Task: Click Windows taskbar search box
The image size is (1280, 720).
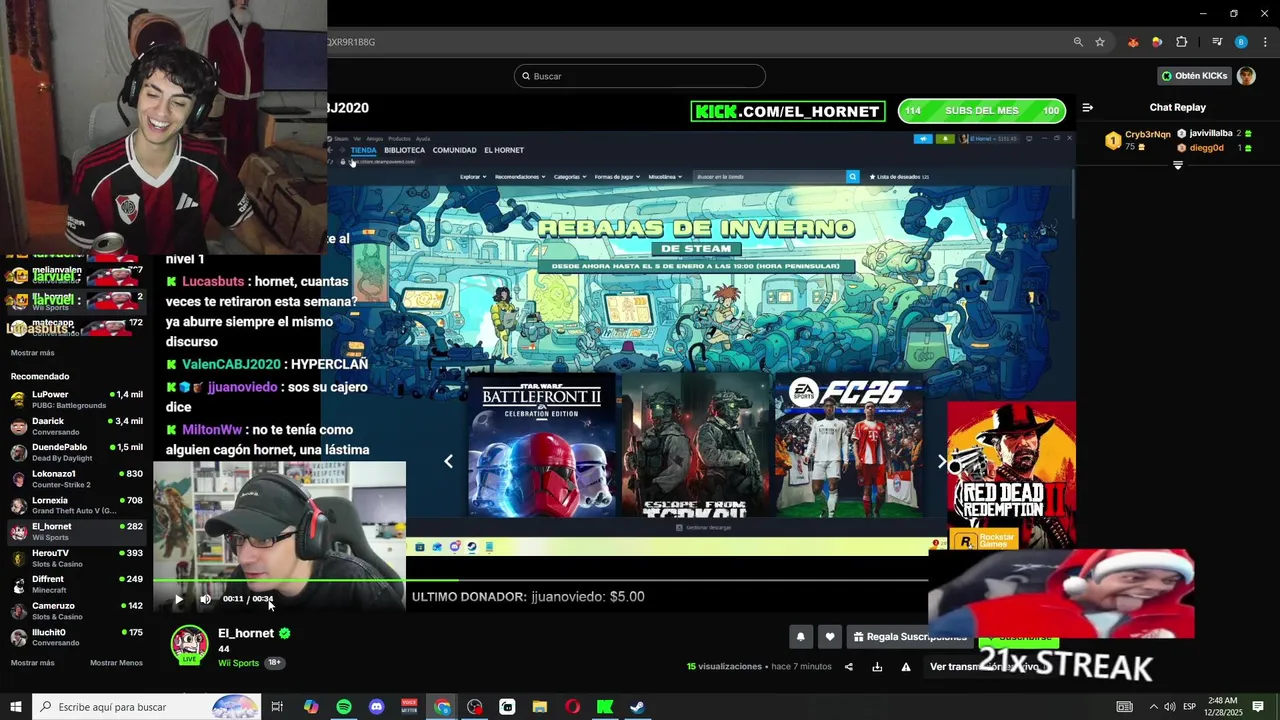Action: coord(147,707)
